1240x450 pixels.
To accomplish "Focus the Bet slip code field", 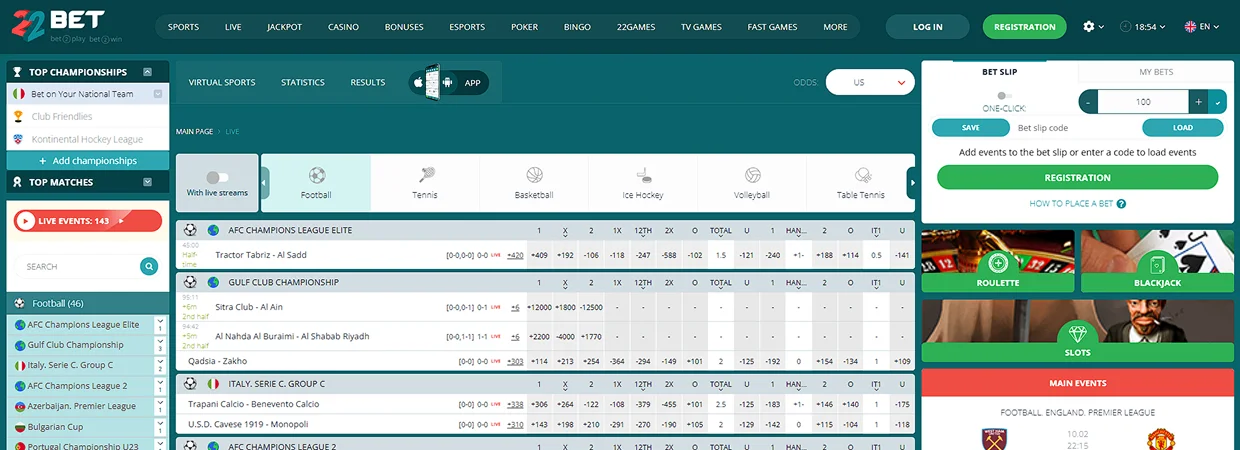I will 1075,128.
